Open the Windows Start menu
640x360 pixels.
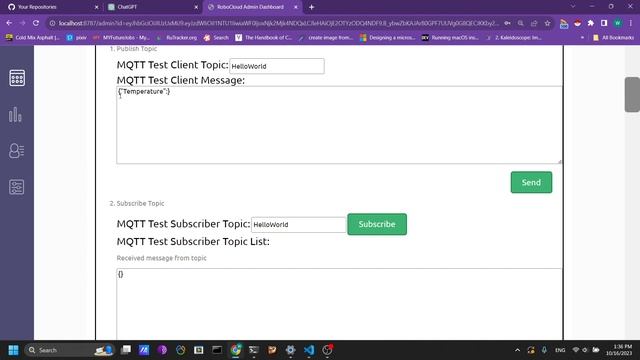[x=13, y=350]
